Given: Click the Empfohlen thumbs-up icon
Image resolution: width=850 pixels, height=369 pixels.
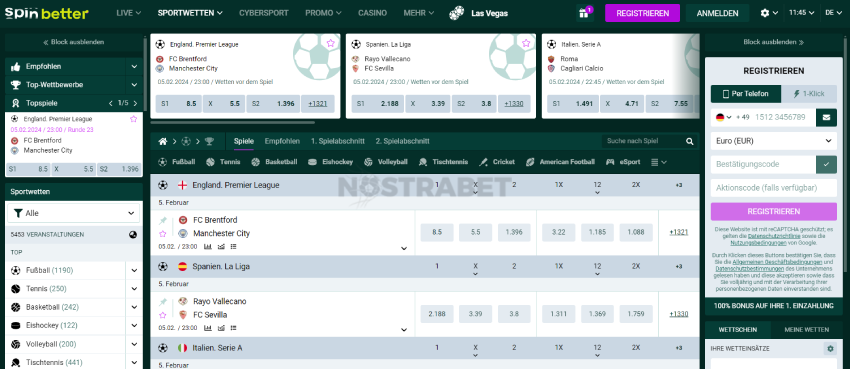Looking at the screenshot, I should (x=15, y=67).
